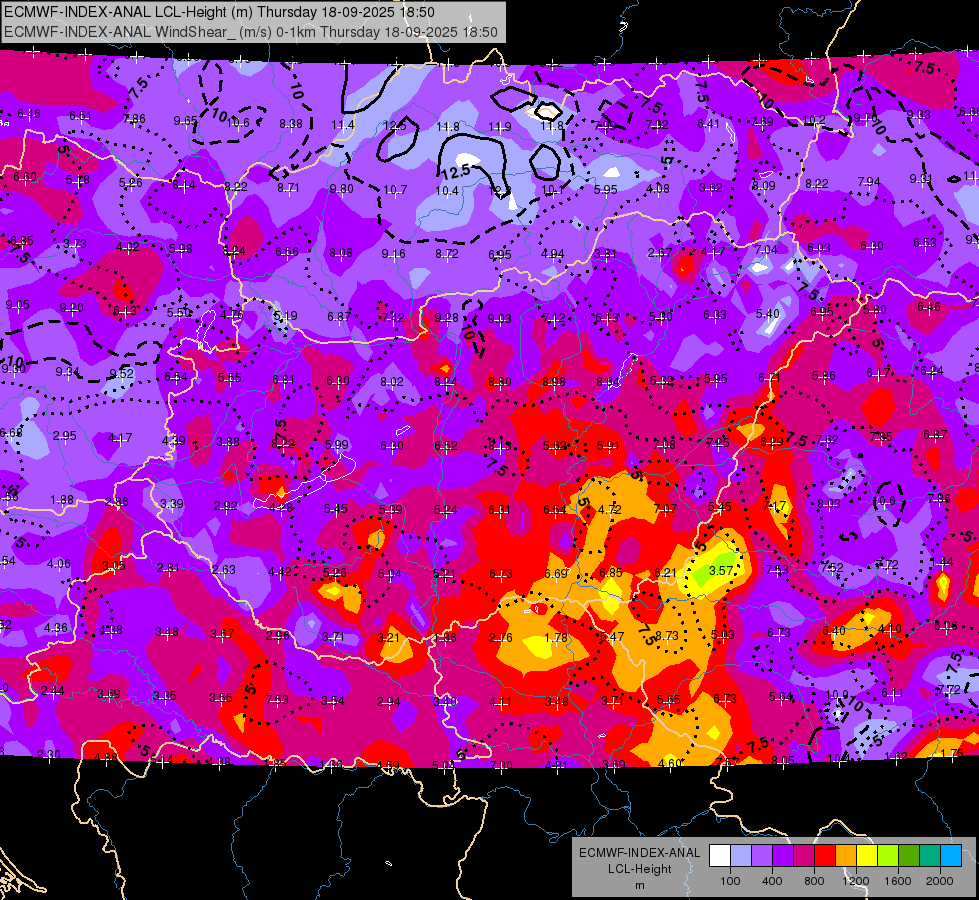Viewport: 979px width, 900px height.
Task: Click the yellow legend color swatch
Action: 867,856
